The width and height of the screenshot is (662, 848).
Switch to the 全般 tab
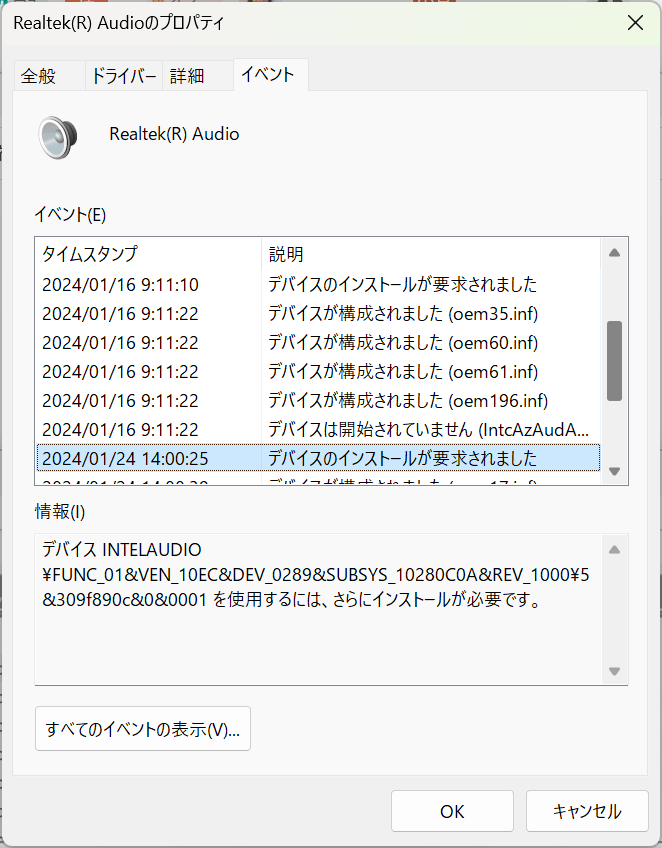click(49, 76)
